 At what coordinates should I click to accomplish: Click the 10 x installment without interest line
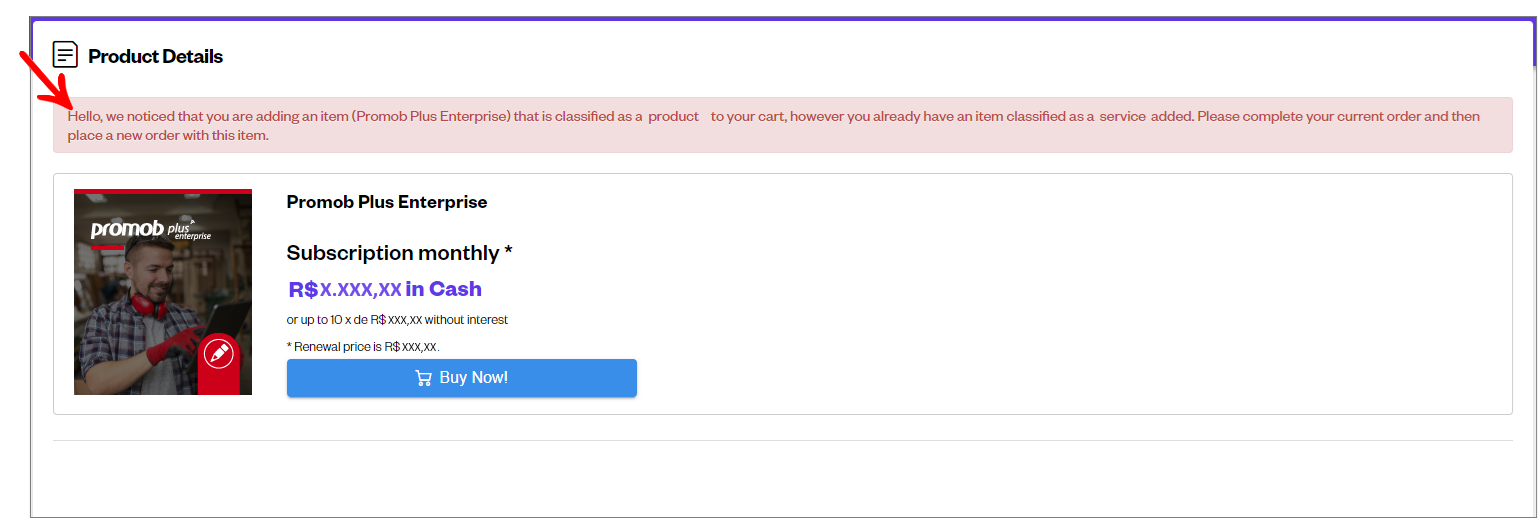coord(397,320)
